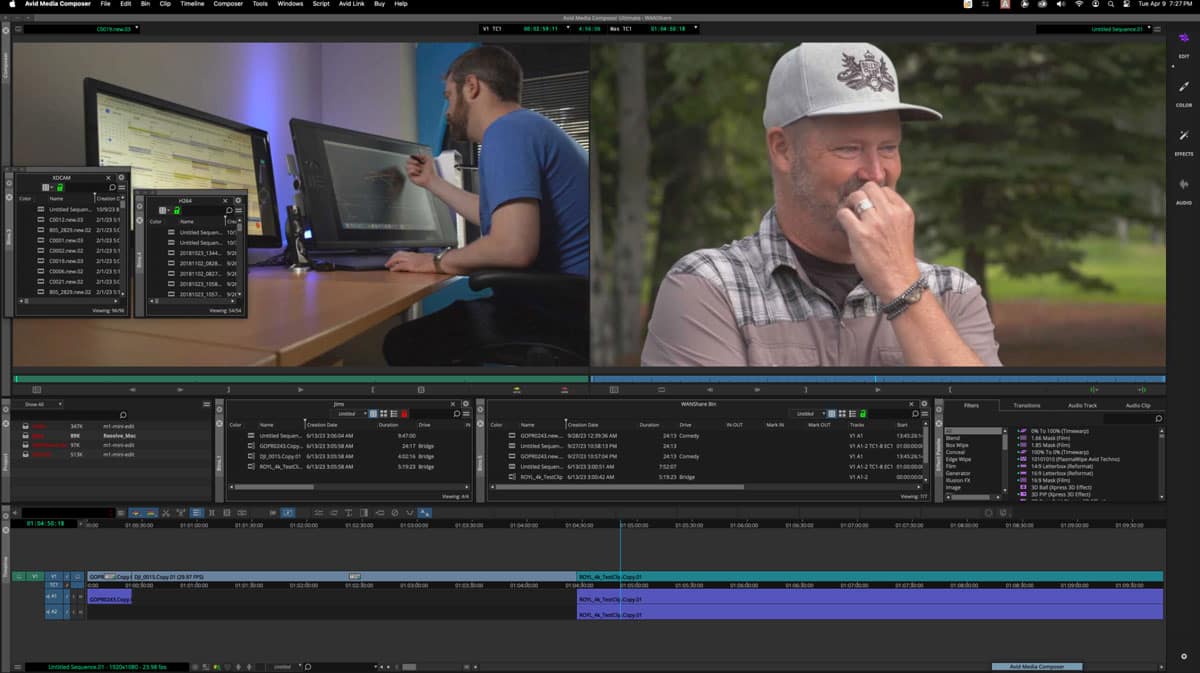Open timecode dropdown arrow beside 01:04:50:18
Image resolution: width=1200 pixels, height=673 pixels.
click(82, 523)
